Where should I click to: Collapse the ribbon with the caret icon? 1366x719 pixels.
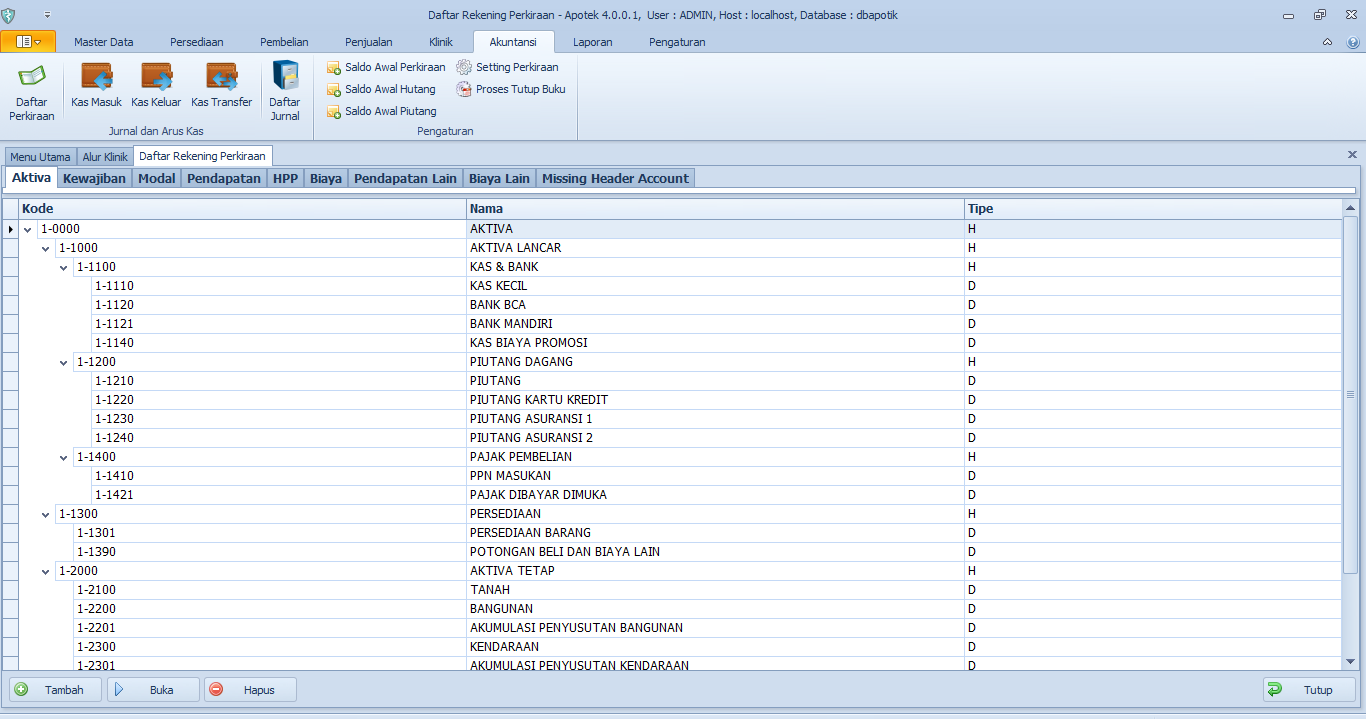1328,42
